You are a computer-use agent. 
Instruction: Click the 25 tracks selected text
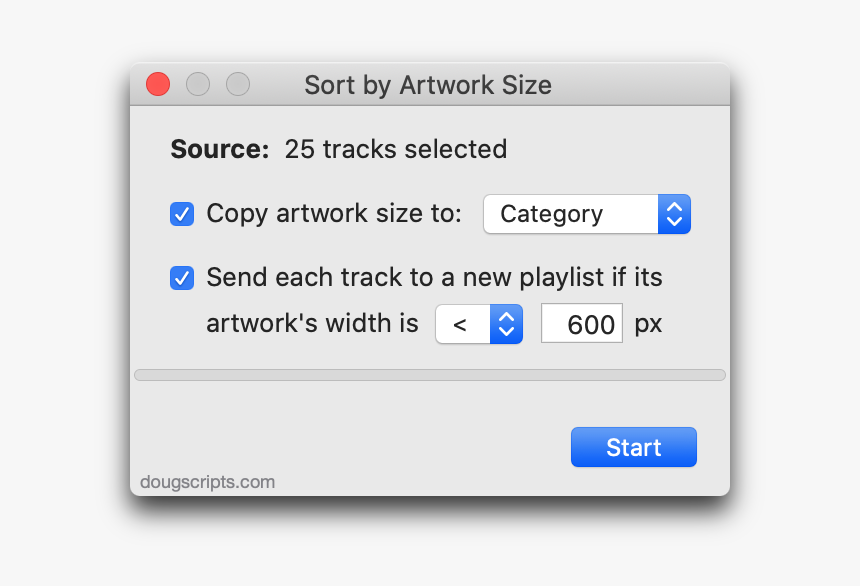[x=396, y=149]
